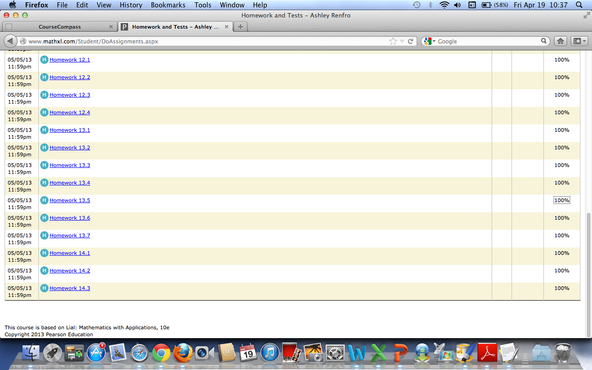Viewport: 592px width, 370px height.
Task: Click the homework icon beside Homework 13.6
Action: [44, 218]
